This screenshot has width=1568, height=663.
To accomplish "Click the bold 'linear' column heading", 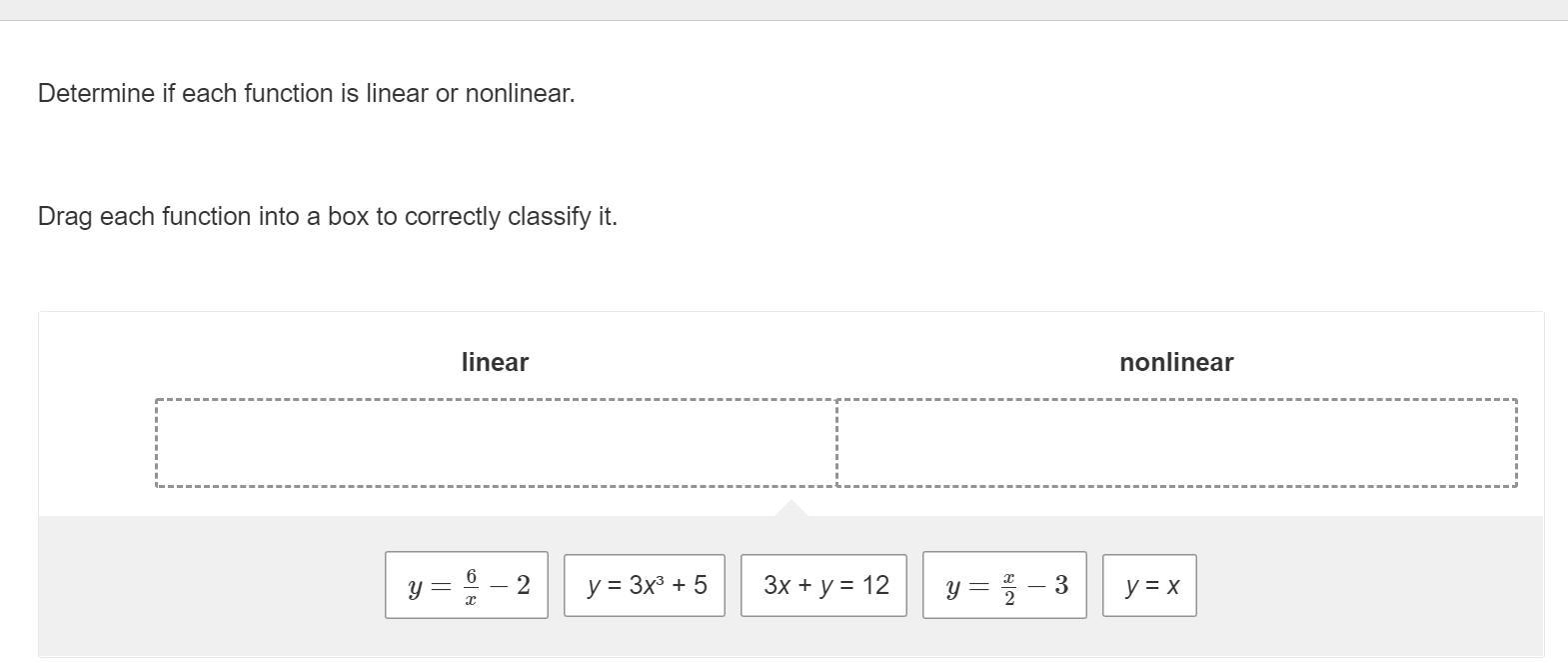I will (495, 362).
